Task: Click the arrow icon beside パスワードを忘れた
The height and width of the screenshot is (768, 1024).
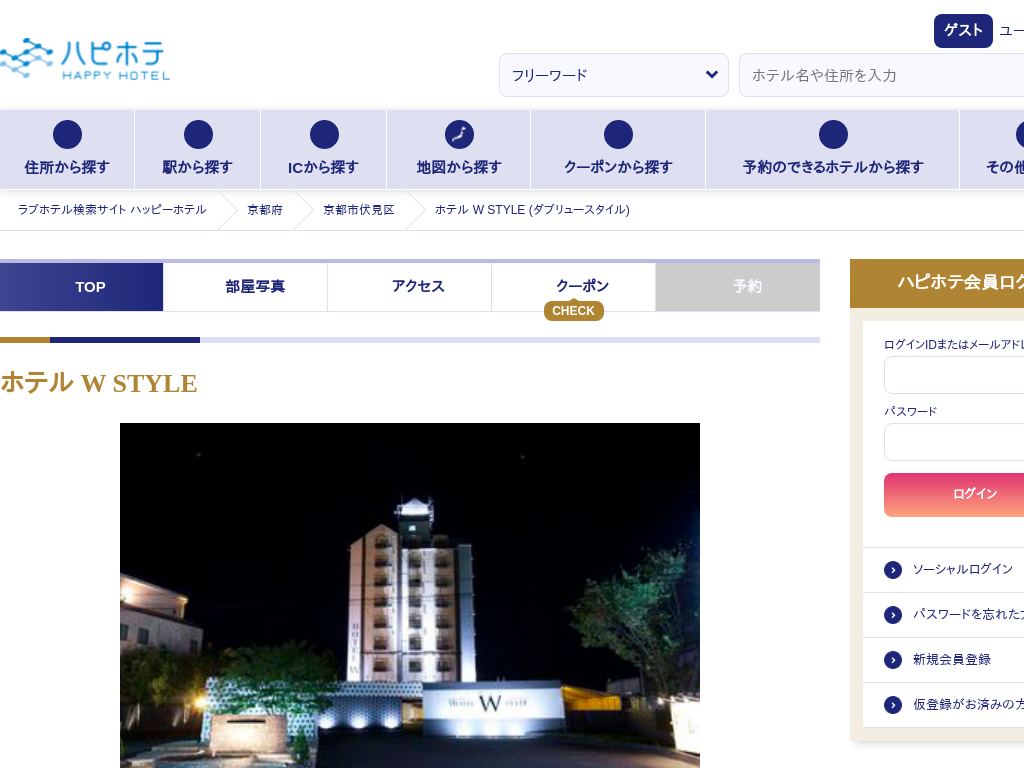Action: [x=893, y=615]
